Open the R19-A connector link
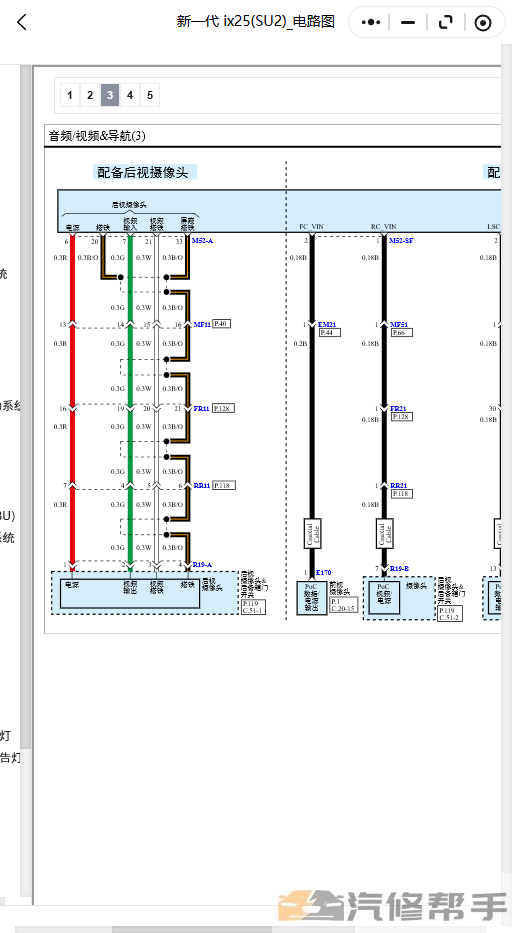The height and width of the screenshot is (933, 512). coord(202,565)
